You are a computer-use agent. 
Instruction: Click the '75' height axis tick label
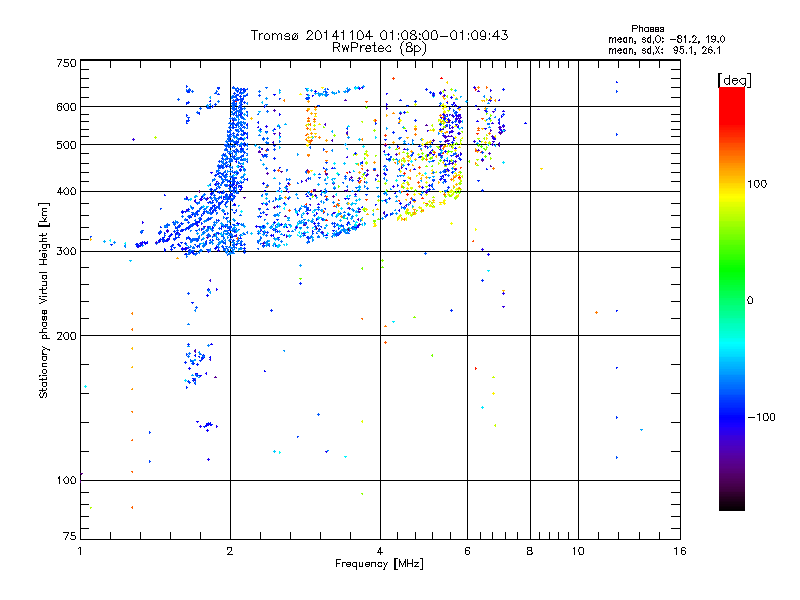pos(70,536)
